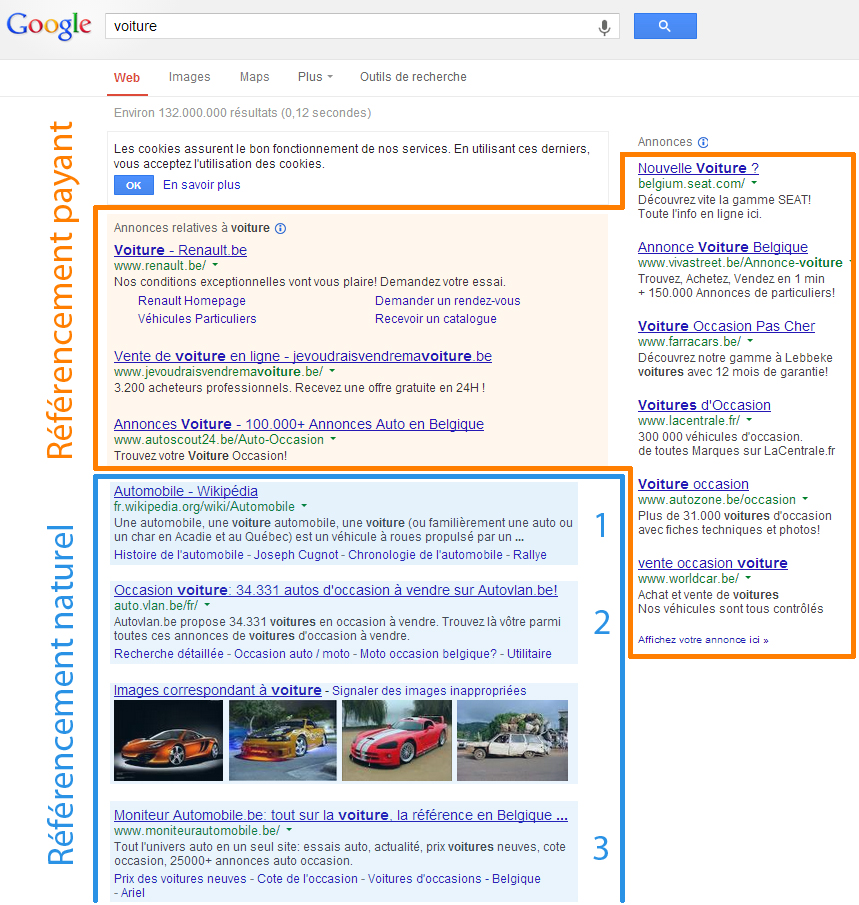Open 'Annonce Voiture Belgique' ad
The image size is (859, 905).
click(x=723, y=247)
